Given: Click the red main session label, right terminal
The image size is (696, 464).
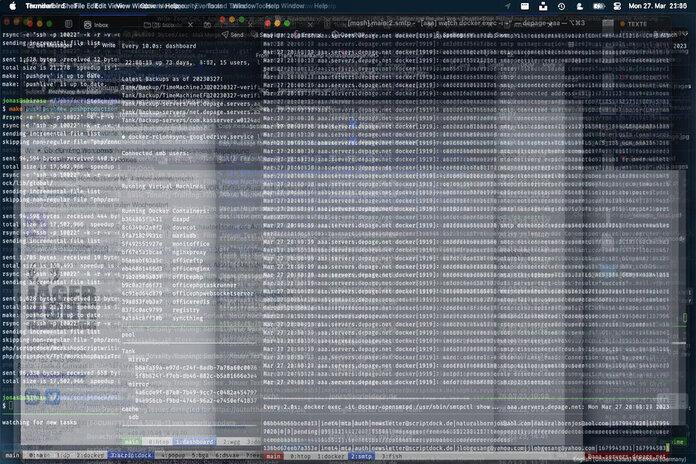Looking at the screenshot, I should tap(273, 456).
